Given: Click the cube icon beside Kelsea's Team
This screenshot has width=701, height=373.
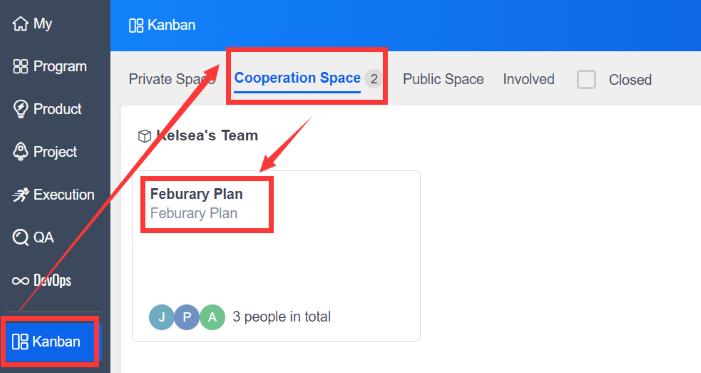Looking at the screenshot, I should point(144,136).
